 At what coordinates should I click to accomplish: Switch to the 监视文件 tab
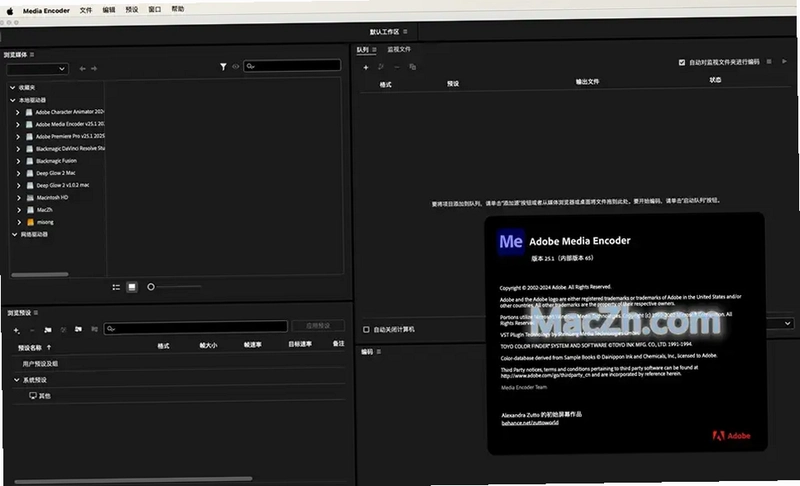(x=398, y=49)
